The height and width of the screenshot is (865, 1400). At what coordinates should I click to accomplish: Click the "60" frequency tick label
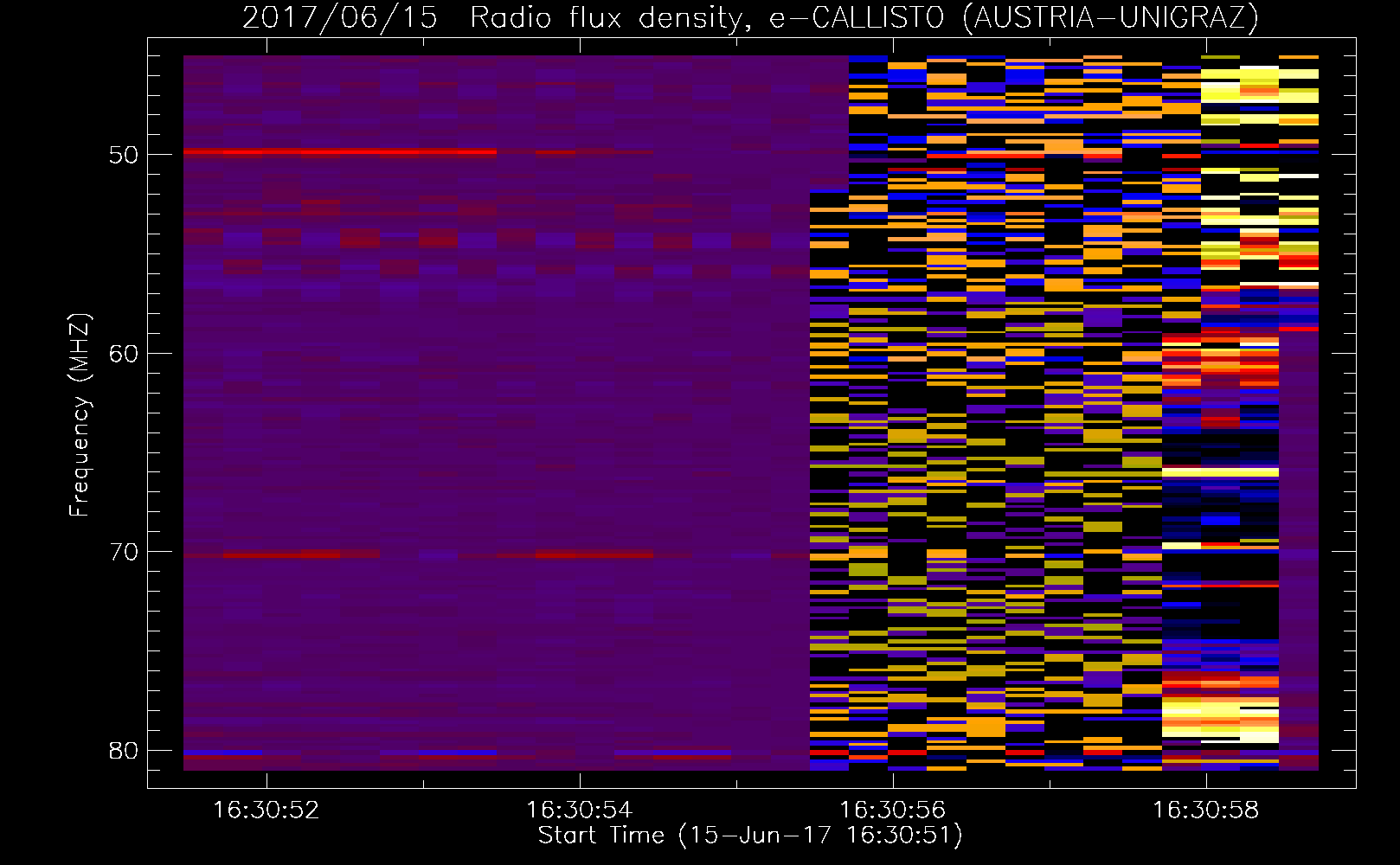click(124, 354)
